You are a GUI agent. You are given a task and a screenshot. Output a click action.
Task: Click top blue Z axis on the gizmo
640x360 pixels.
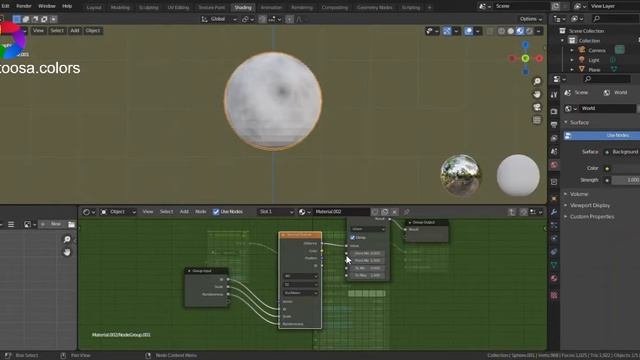[525, 44]
